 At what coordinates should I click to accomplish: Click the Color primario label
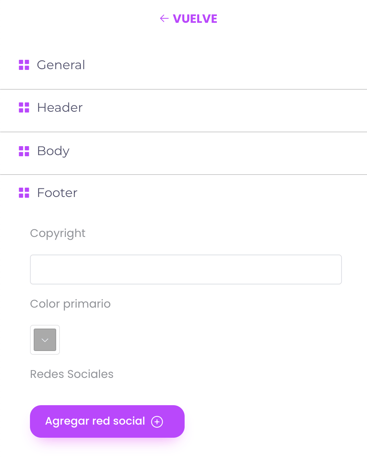pos(70,304)
